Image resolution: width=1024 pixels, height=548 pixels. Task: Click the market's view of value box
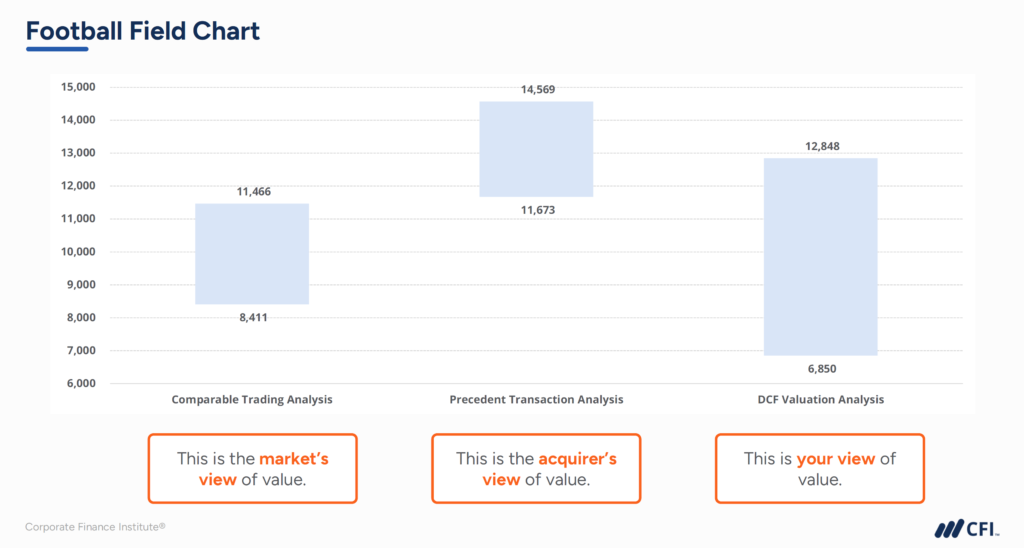click(252, 468)
